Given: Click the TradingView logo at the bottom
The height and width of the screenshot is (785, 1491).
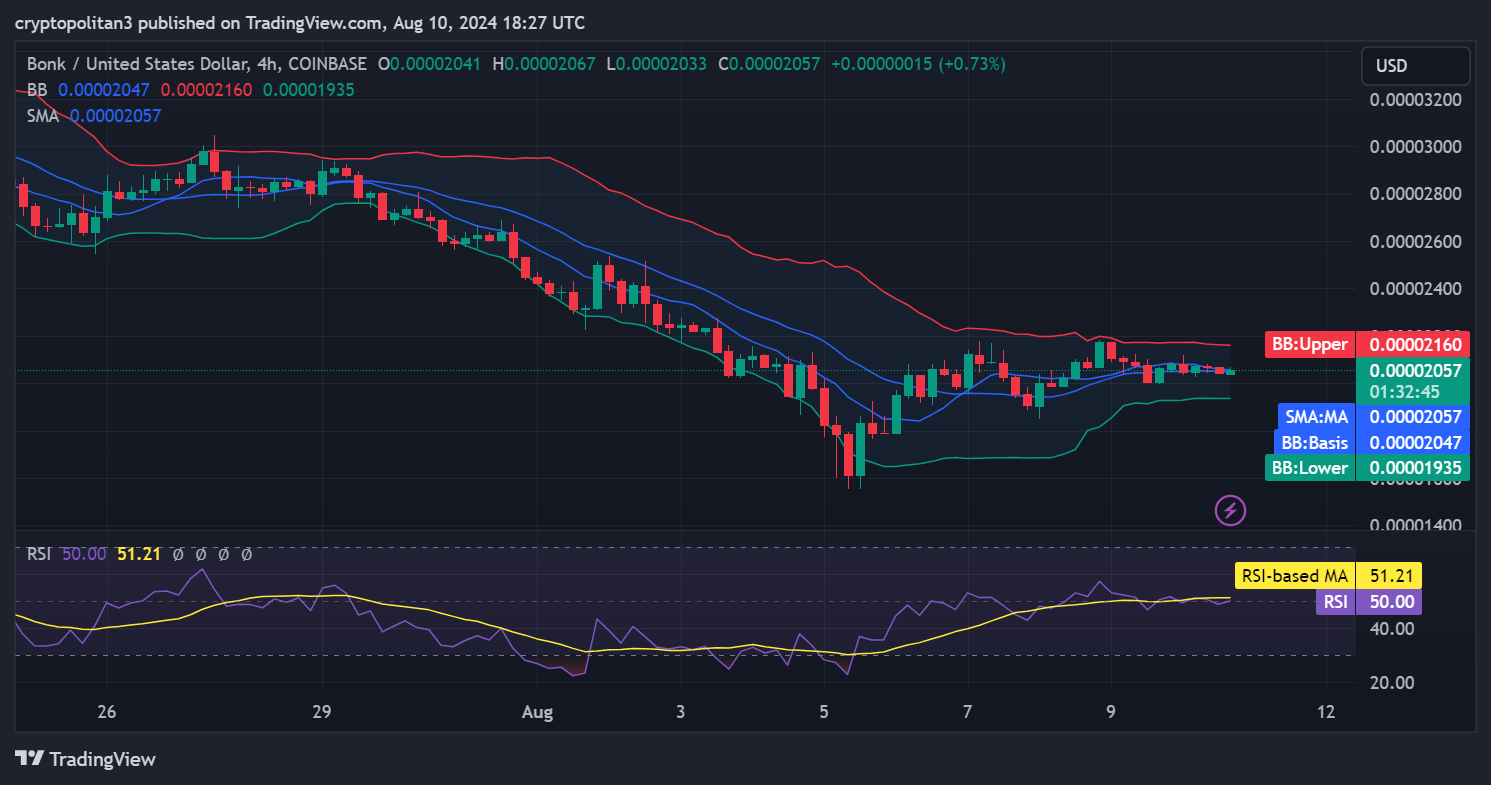Looking at the screenshot, I should [86, 759].
